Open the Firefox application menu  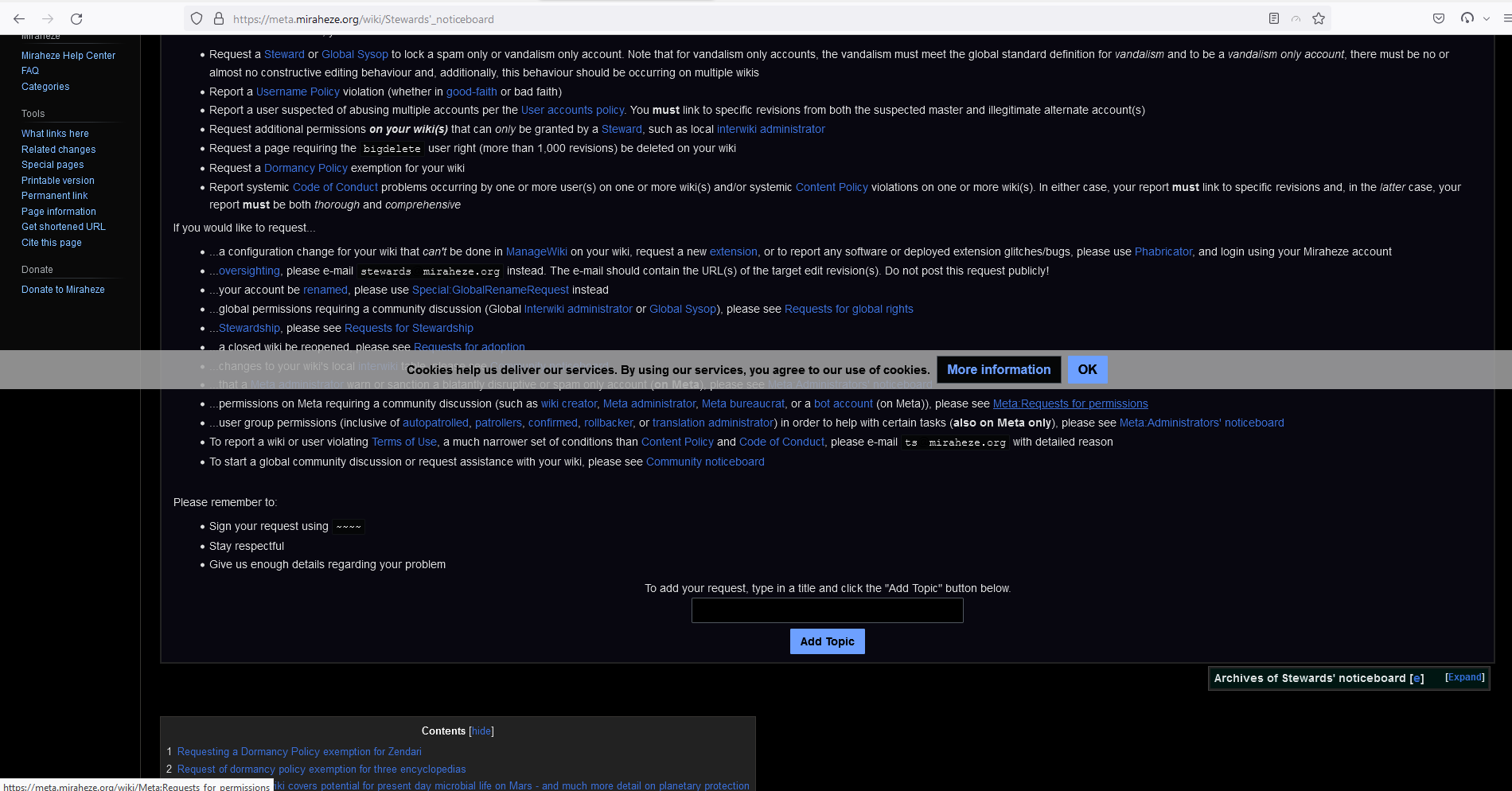(1506, 18)
